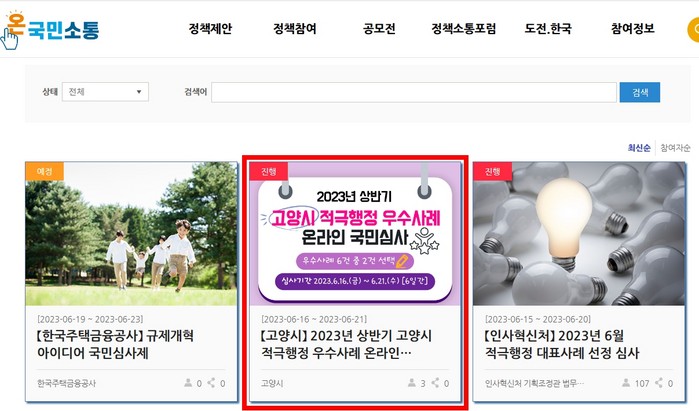Sort the list by 최신순
The image size is (699, 411).
(x=639, y=148)
